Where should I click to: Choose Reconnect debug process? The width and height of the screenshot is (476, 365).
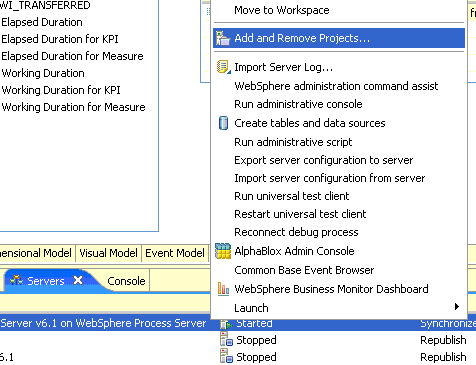(x=339, y=232)
